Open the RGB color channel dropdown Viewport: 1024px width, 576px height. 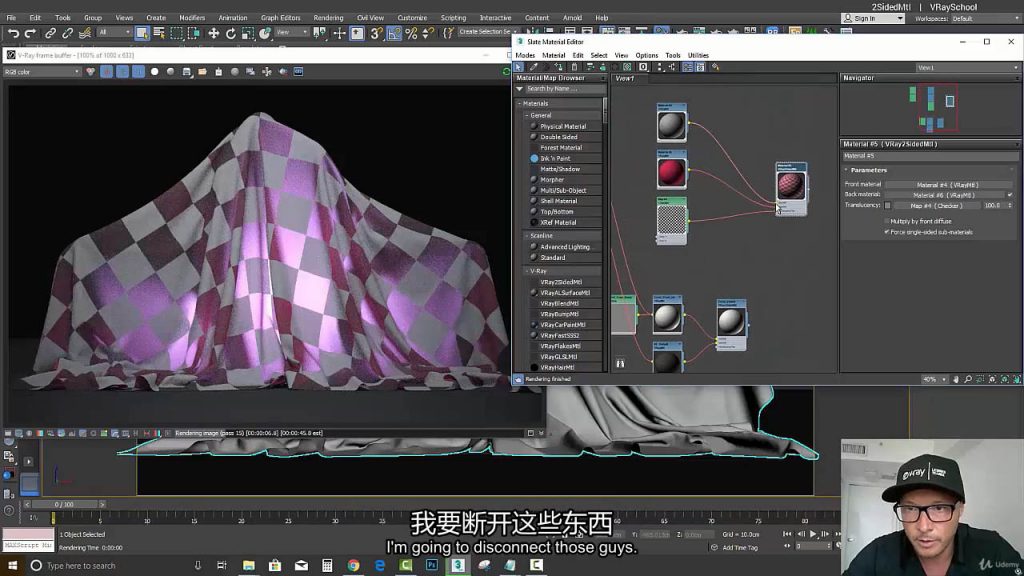[42, 72]
